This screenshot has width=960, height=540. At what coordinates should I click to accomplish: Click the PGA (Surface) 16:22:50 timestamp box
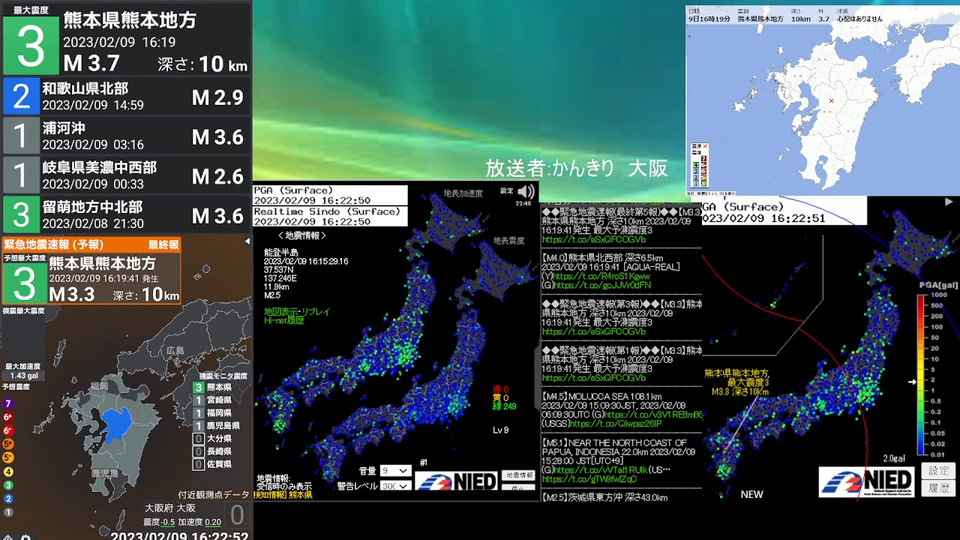click(330, 195)
